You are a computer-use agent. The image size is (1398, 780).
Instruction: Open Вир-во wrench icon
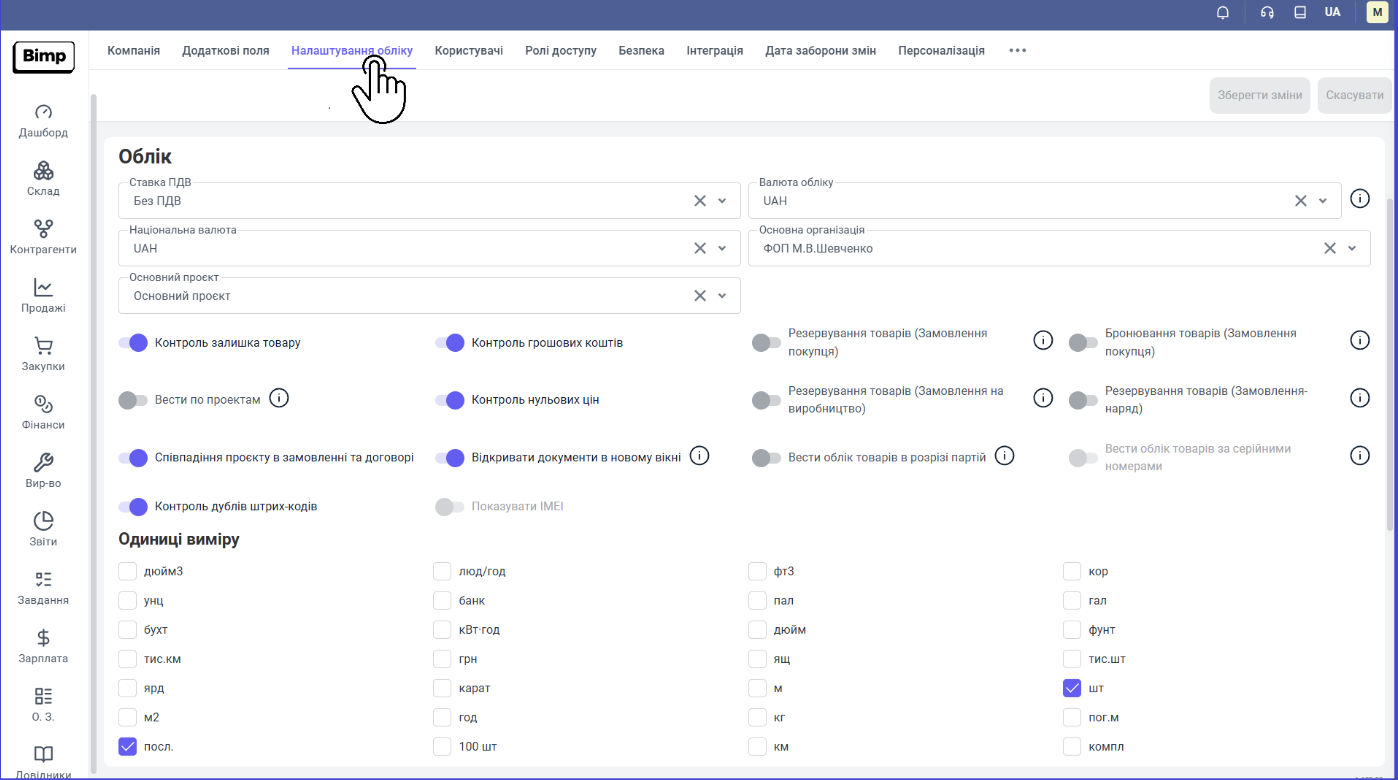coord(43,462)
